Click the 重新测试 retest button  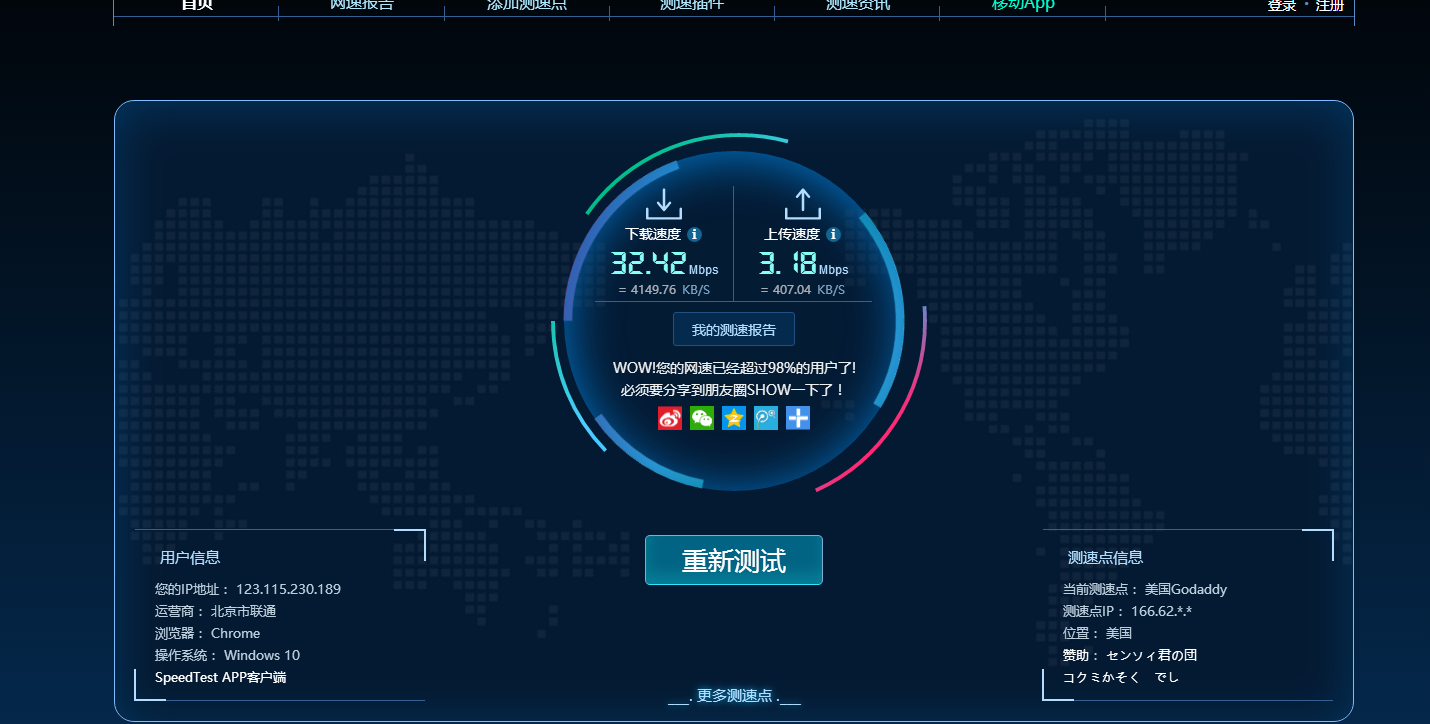point(734,560)
